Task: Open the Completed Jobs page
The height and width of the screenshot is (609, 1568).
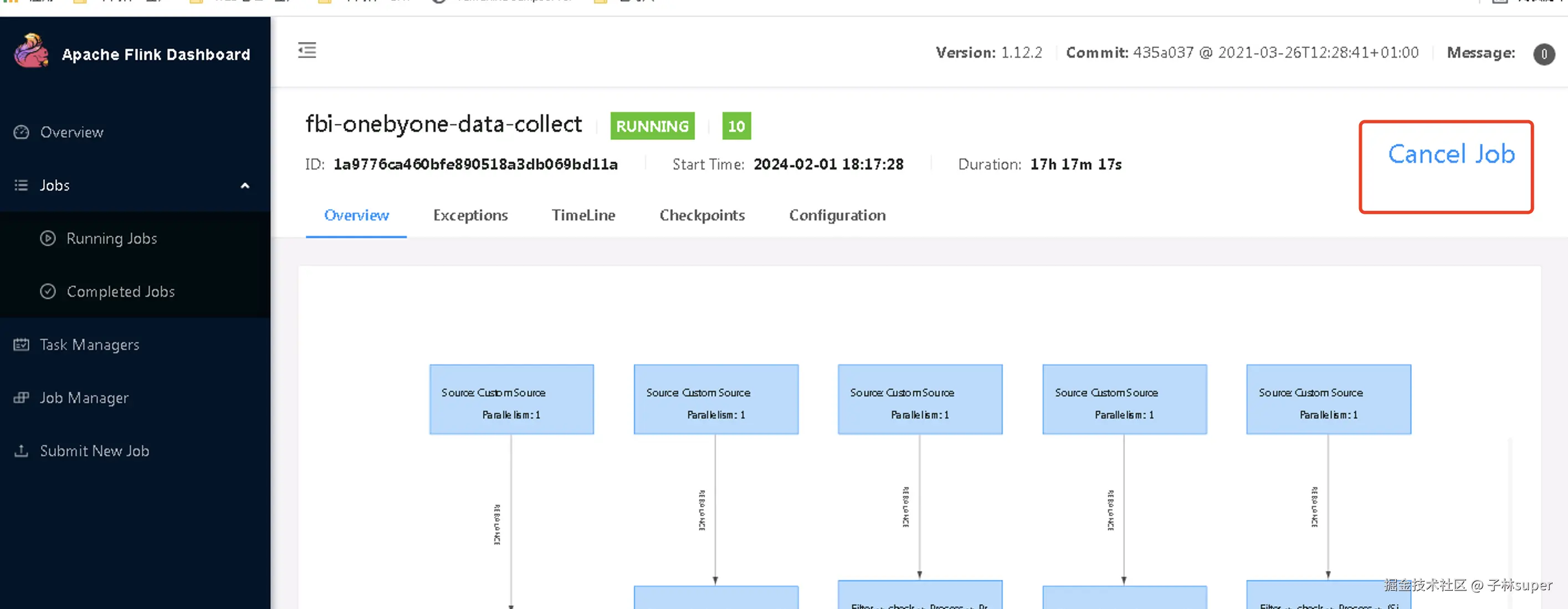Action: pos(121,291)
